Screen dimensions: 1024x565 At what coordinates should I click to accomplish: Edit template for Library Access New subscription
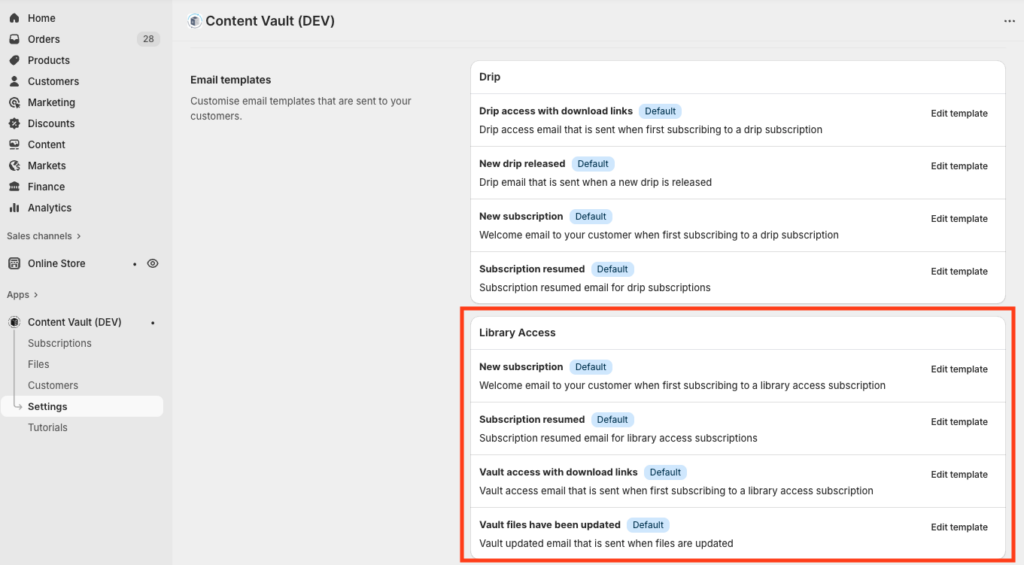pyautogui.click(x=959, y=369)
